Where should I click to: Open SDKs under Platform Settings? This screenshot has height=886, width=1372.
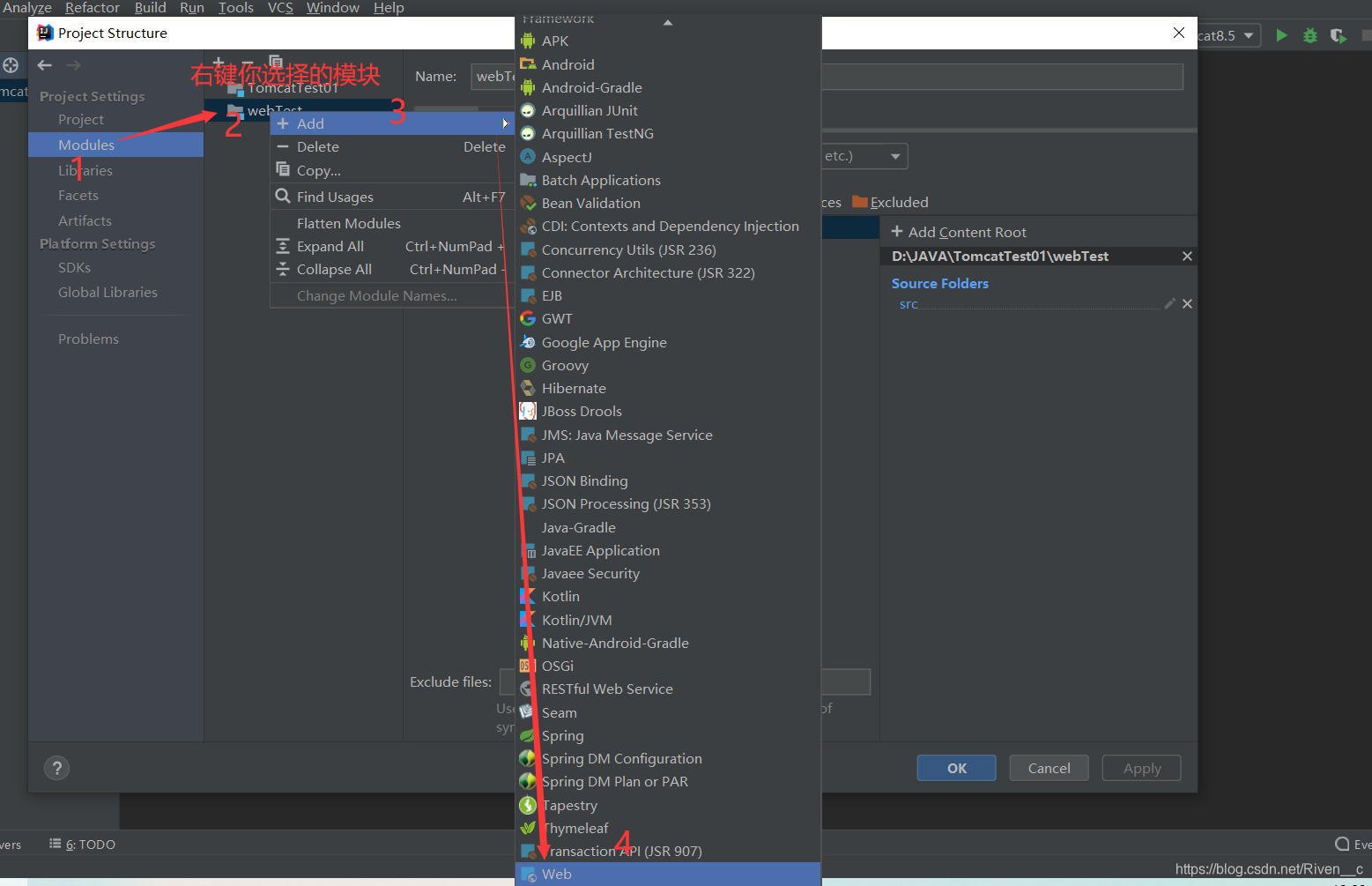tap(74, 267)
